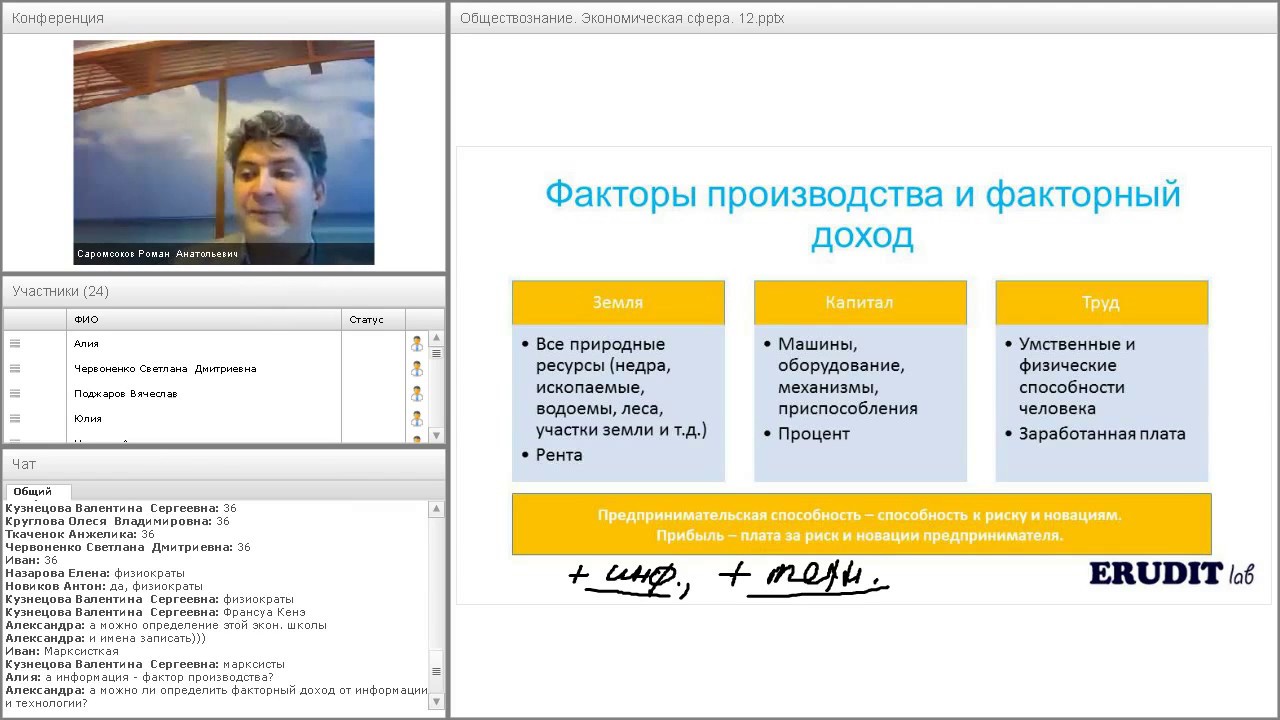Click the Предпринимательская способность yellow box
The image size is (1280, 720).
tap(861, 524)
